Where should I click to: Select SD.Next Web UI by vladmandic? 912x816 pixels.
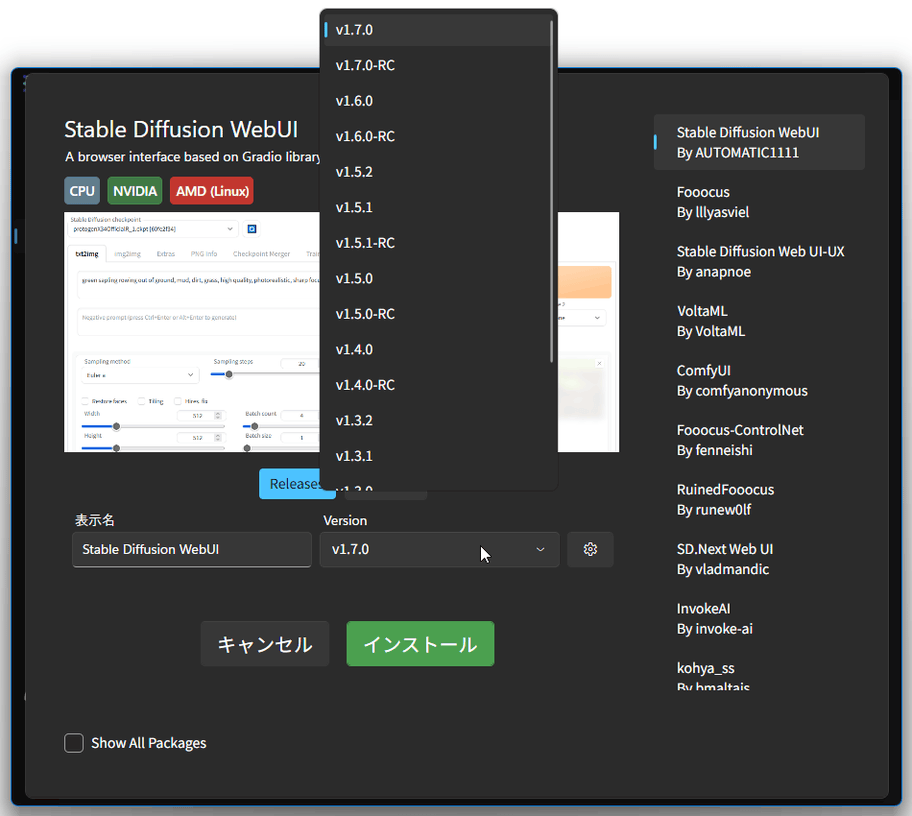point(759,559)
